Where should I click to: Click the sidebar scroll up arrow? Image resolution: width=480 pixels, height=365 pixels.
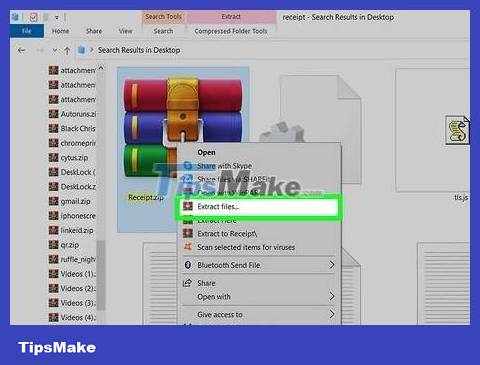[101, 69]
